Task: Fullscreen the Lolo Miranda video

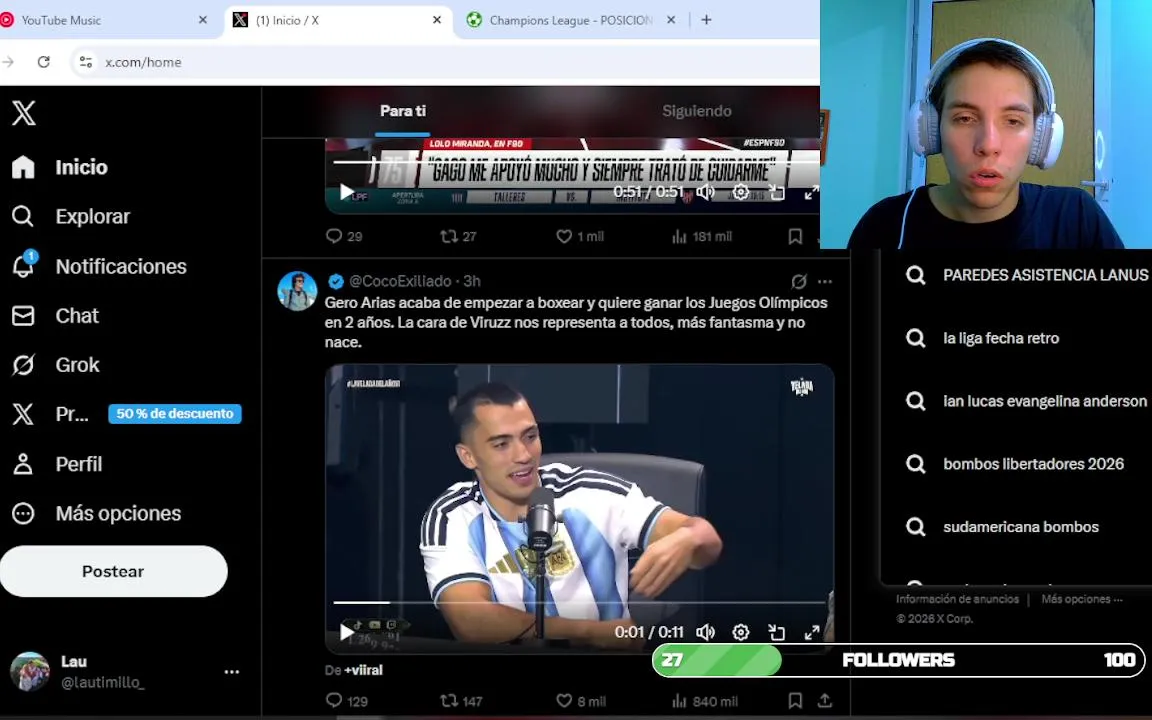Action: [x=812, y=192]
